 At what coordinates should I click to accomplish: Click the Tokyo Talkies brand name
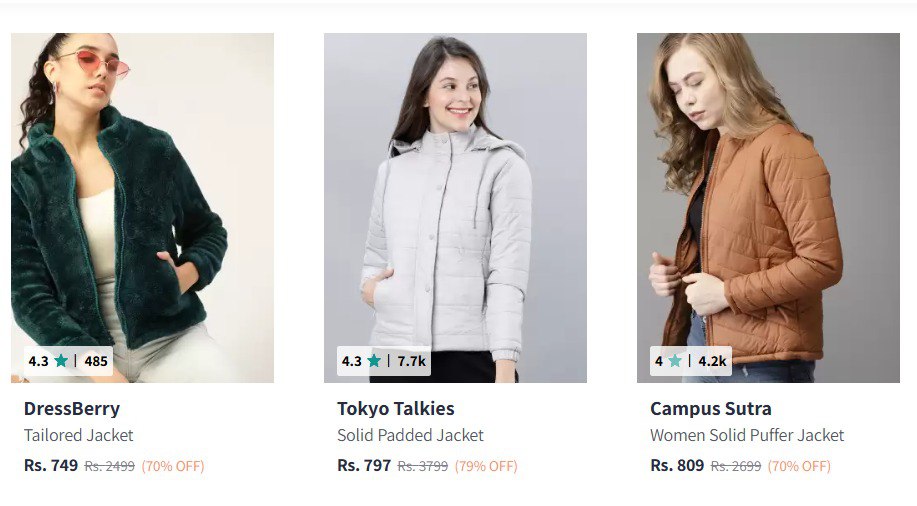pyautogui.click(x=396, y=408)
